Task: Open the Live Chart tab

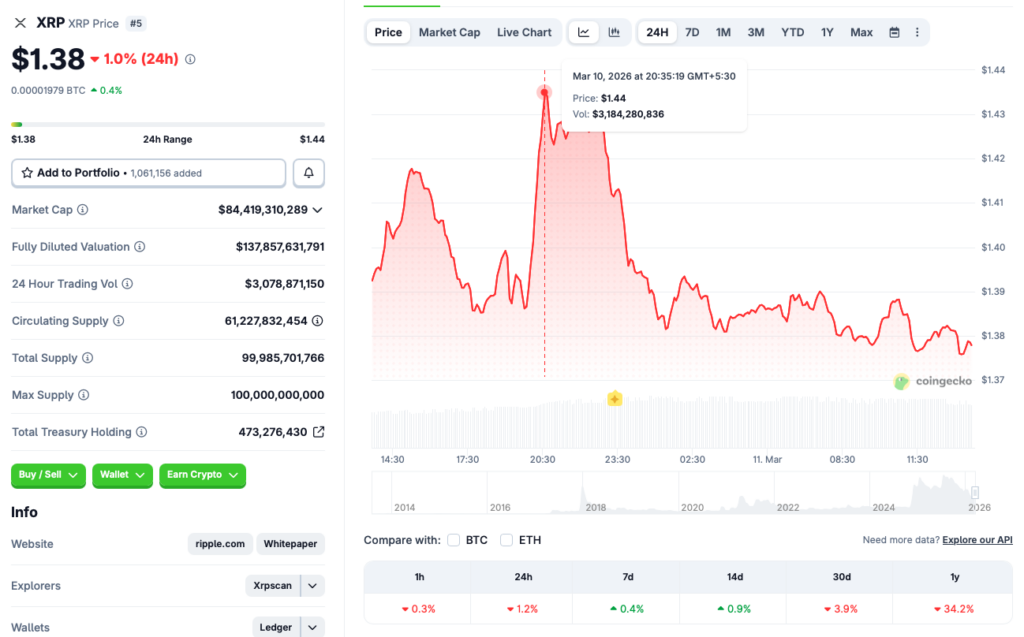Action: pos(524,32)
